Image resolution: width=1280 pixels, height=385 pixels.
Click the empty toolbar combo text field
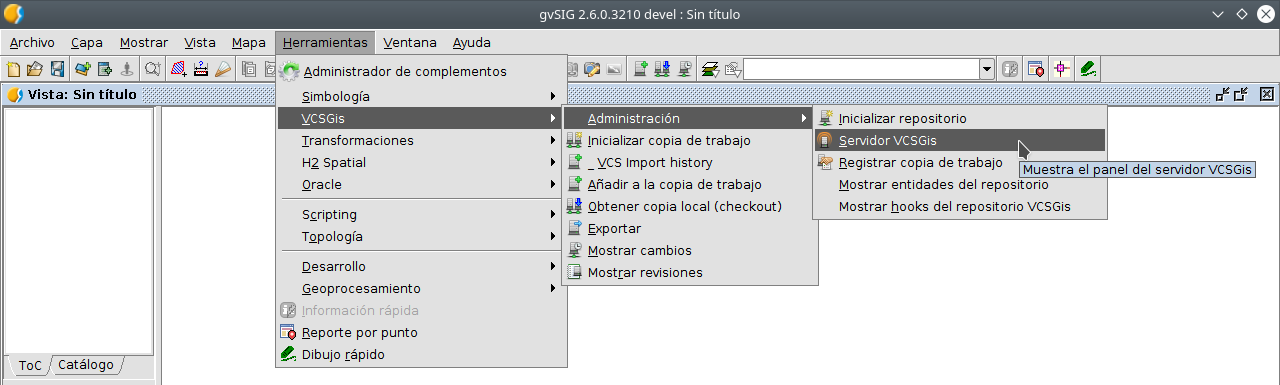(x=862, y=69)
